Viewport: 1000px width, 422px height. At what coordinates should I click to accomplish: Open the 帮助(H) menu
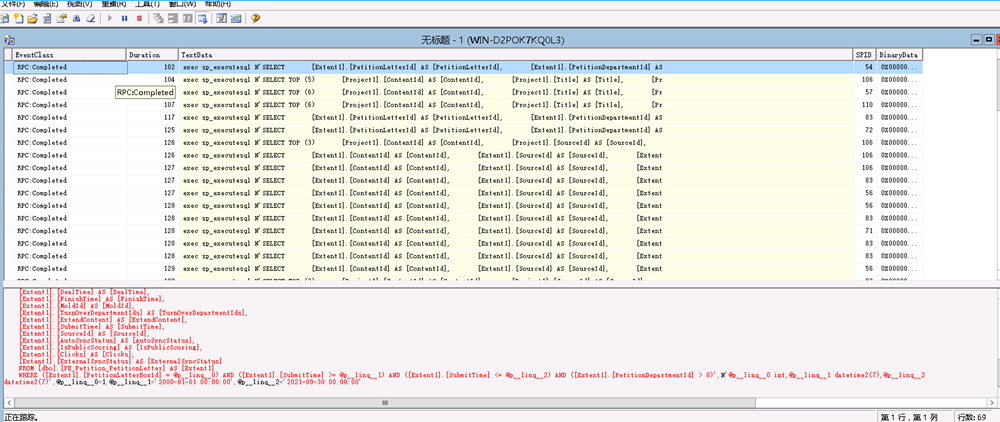(217, 4)
